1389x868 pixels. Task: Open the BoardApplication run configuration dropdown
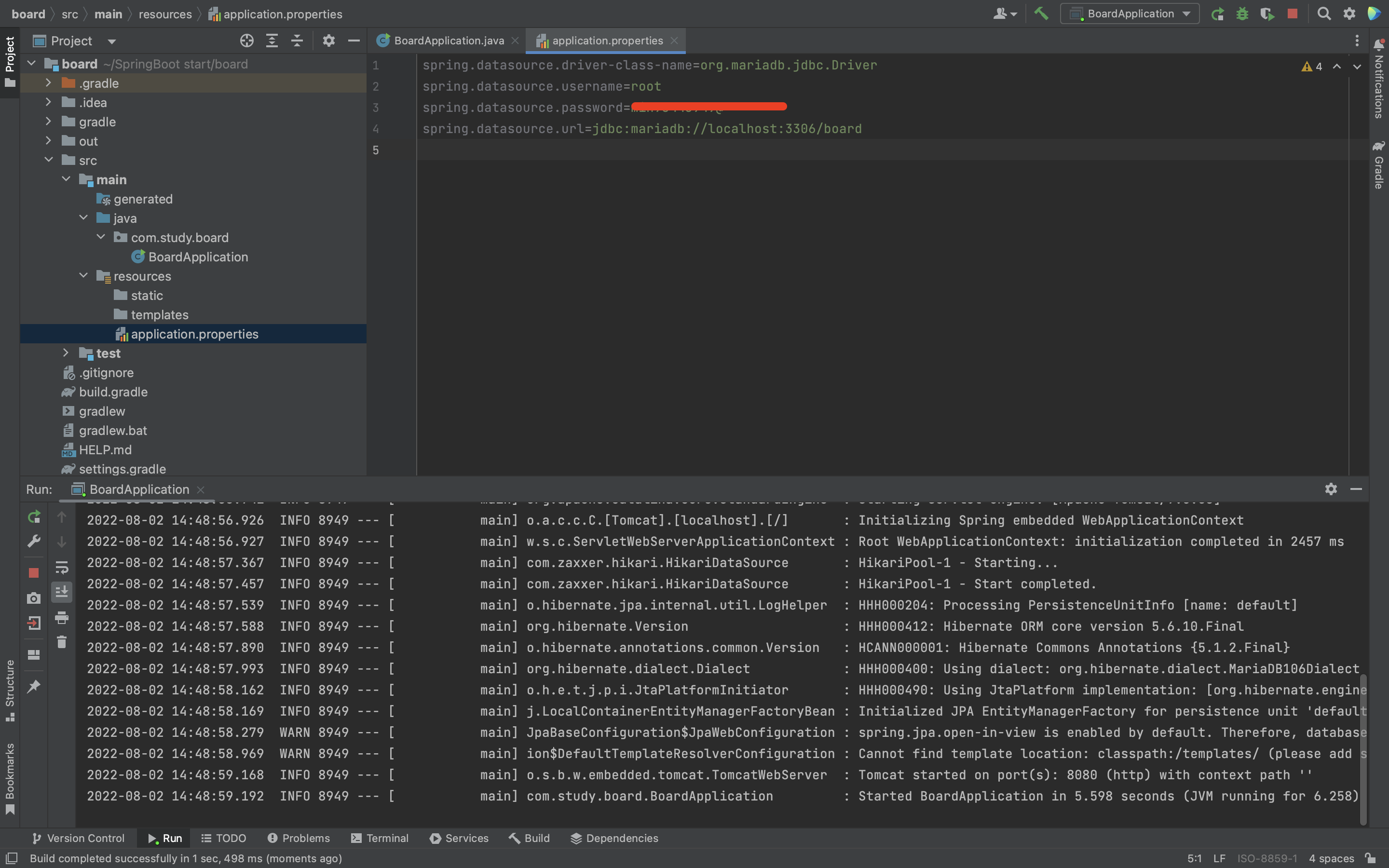(x=1130, y=14)
